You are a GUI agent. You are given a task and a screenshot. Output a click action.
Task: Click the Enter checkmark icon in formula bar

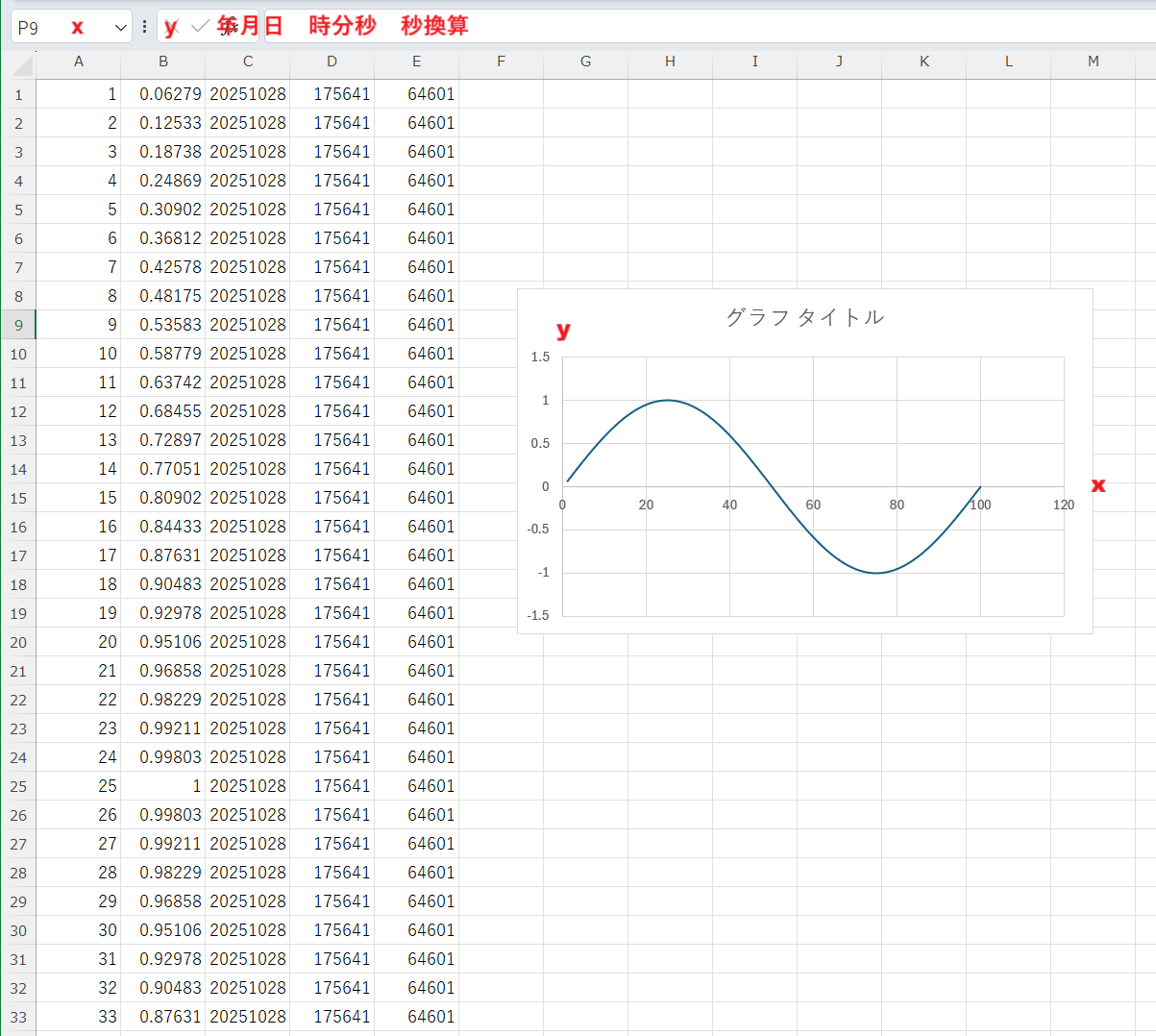click(200, 27)
